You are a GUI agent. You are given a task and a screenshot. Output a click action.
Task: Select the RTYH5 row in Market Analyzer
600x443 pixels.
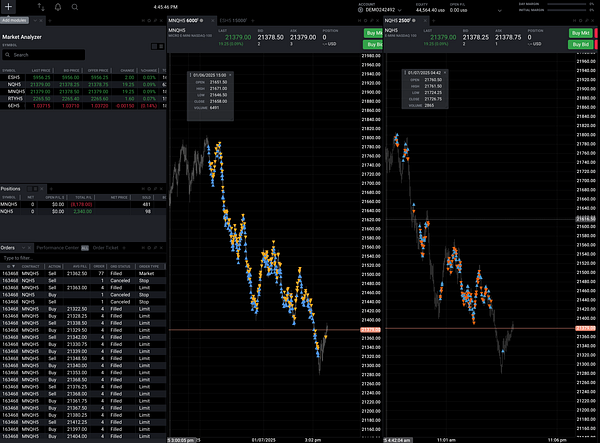pyautogui.click(x=83, y=98)
